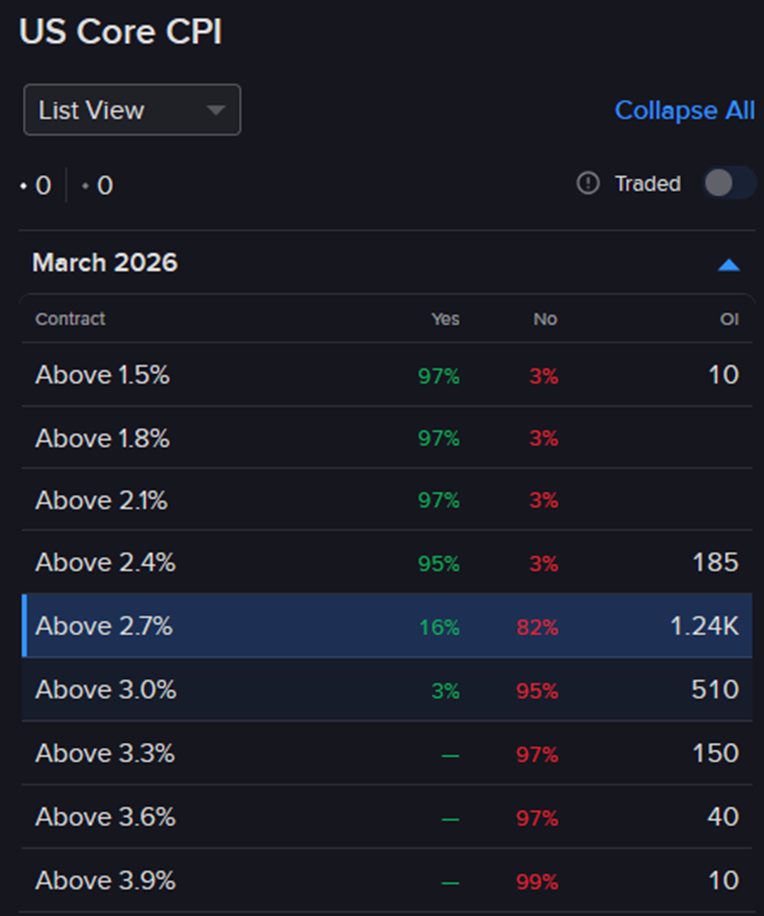The height and width of the screenshot is (916, 764).
Task: Click the March 2026 section header
Action: [x=105, y=262]
